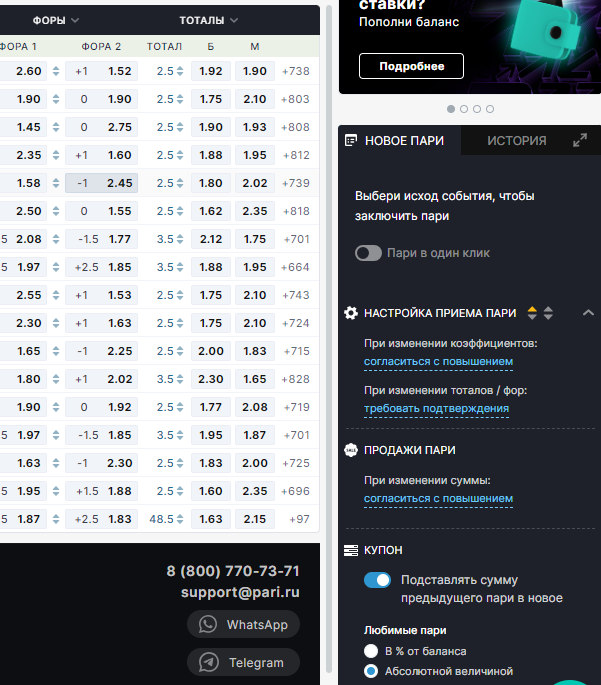Pick under total odds 1.65

click(x=255, y=379)
